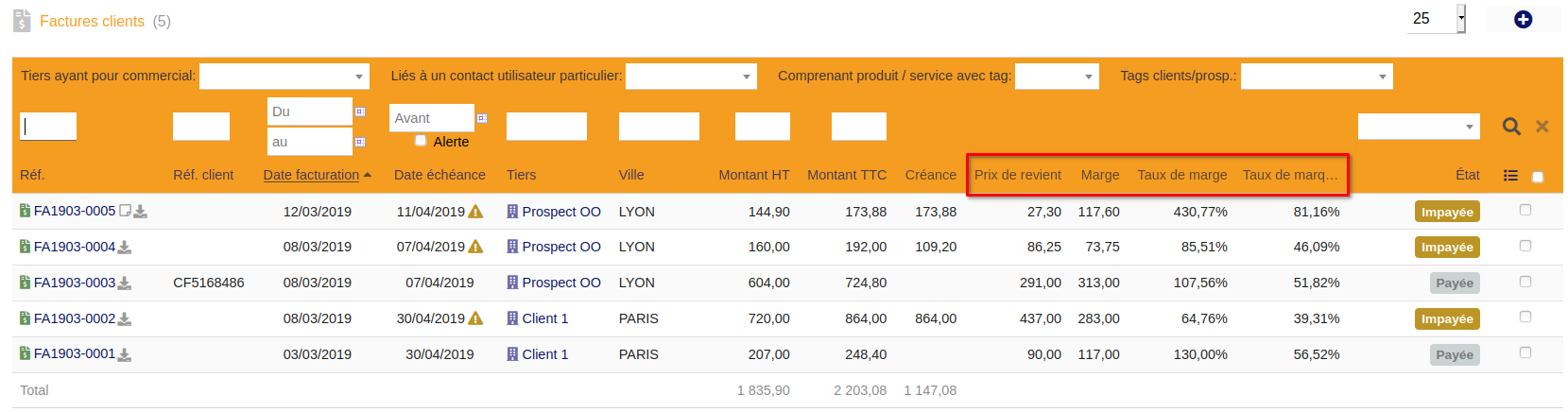Open 'Client 1' third party in FA1903-0002 row

click(x=544, y=318)
